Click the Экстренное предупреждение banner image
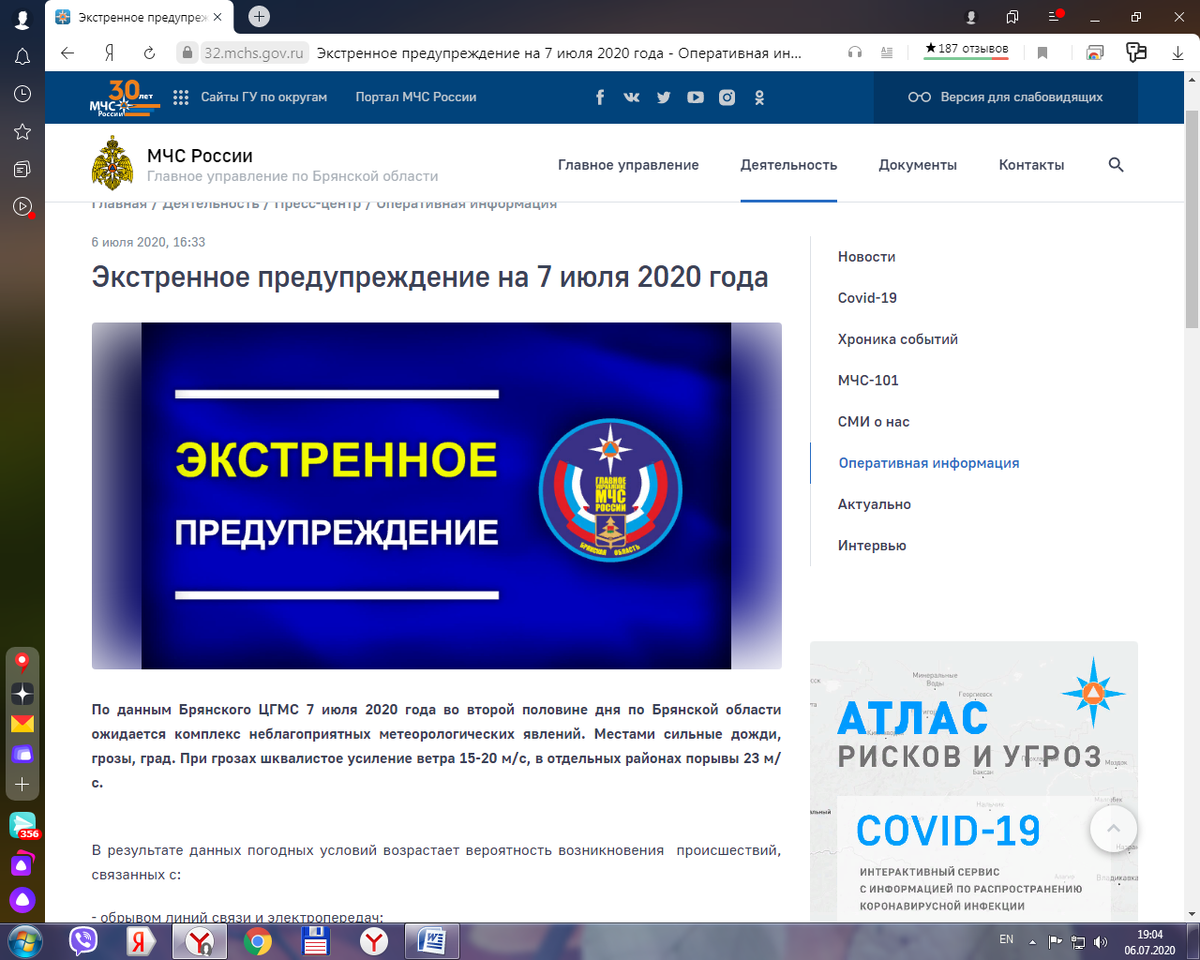 click(x=436, y=495)
